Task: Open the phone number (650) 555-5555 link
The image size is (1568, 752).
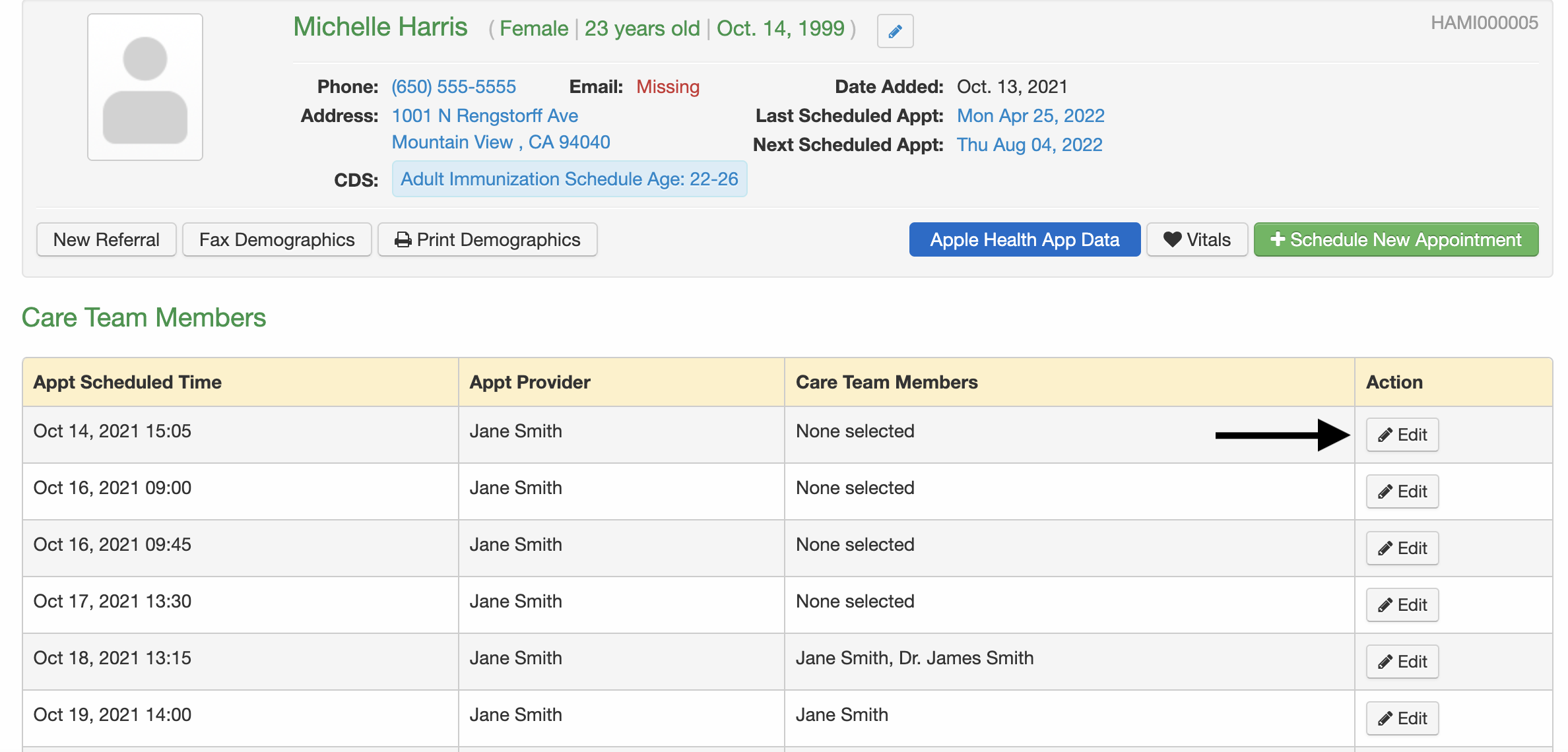Action: (x=453, y=86)
